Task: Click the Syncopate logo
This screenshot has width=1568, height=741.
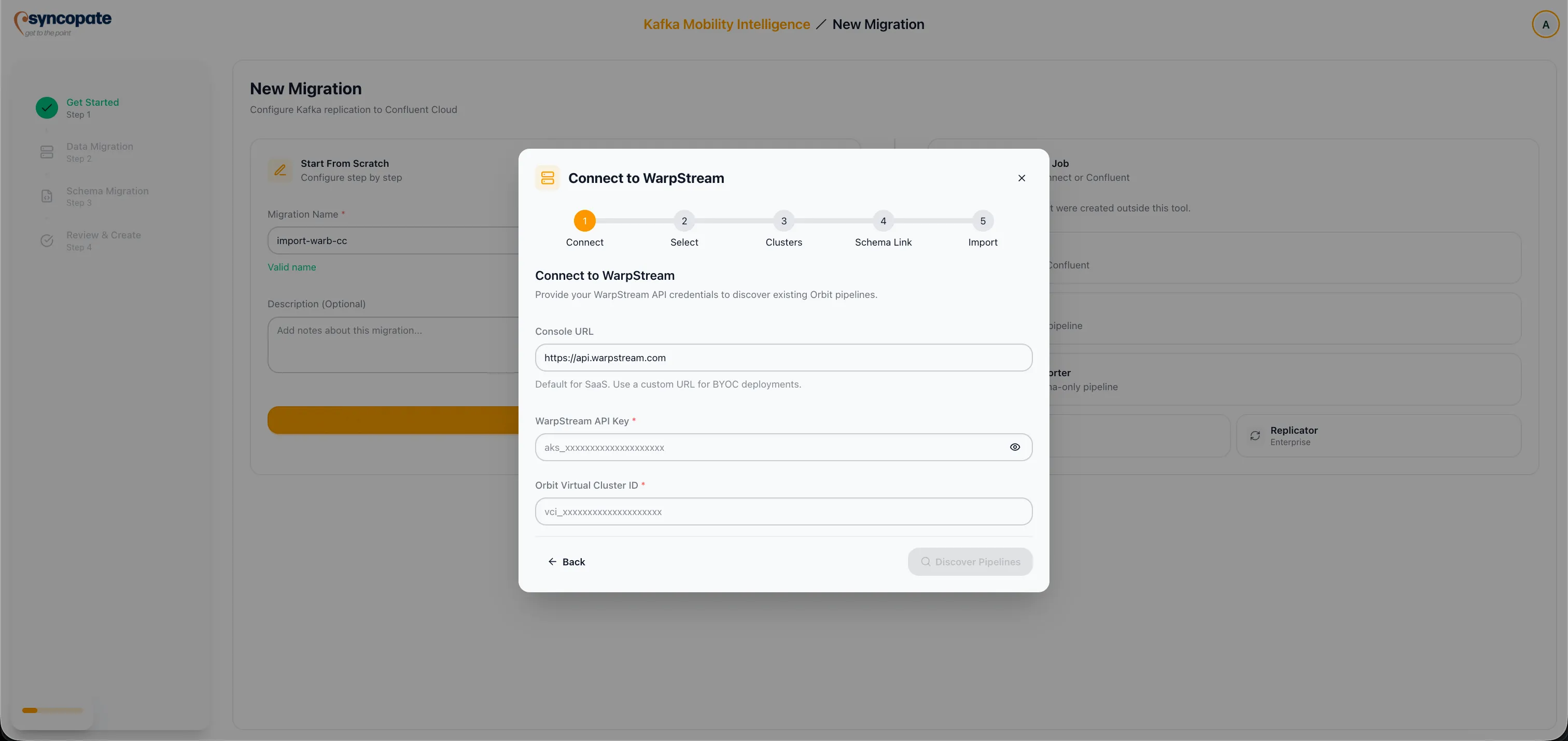Action: [62, 22]
